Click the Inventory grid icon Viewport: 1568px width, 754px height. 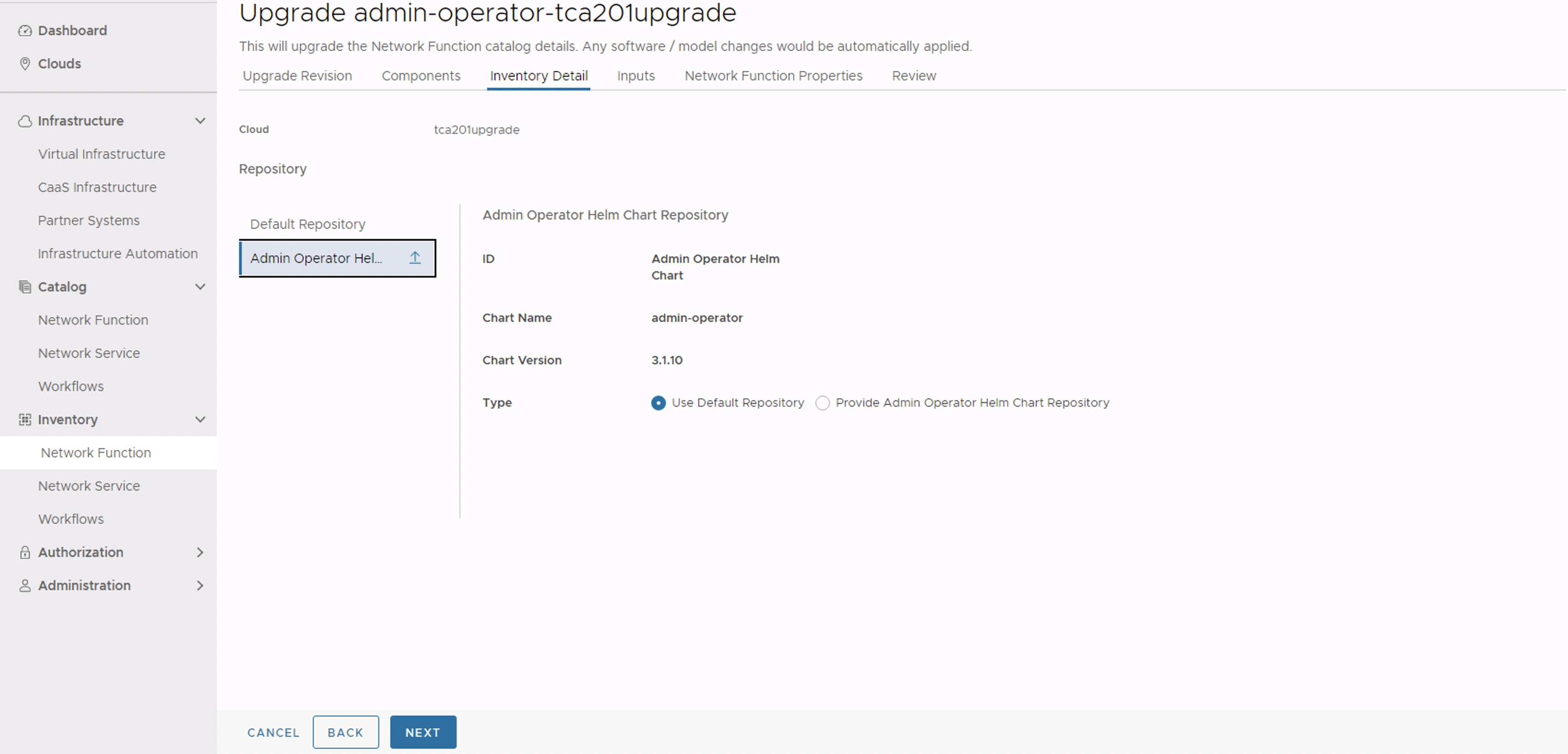pos(25,419)
